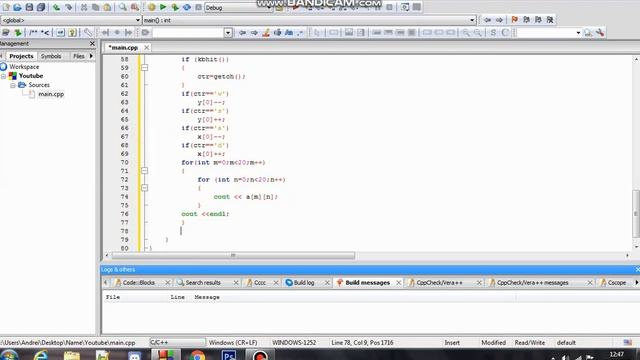Zoom in icon on the toolbar

[x=465, y=32]
